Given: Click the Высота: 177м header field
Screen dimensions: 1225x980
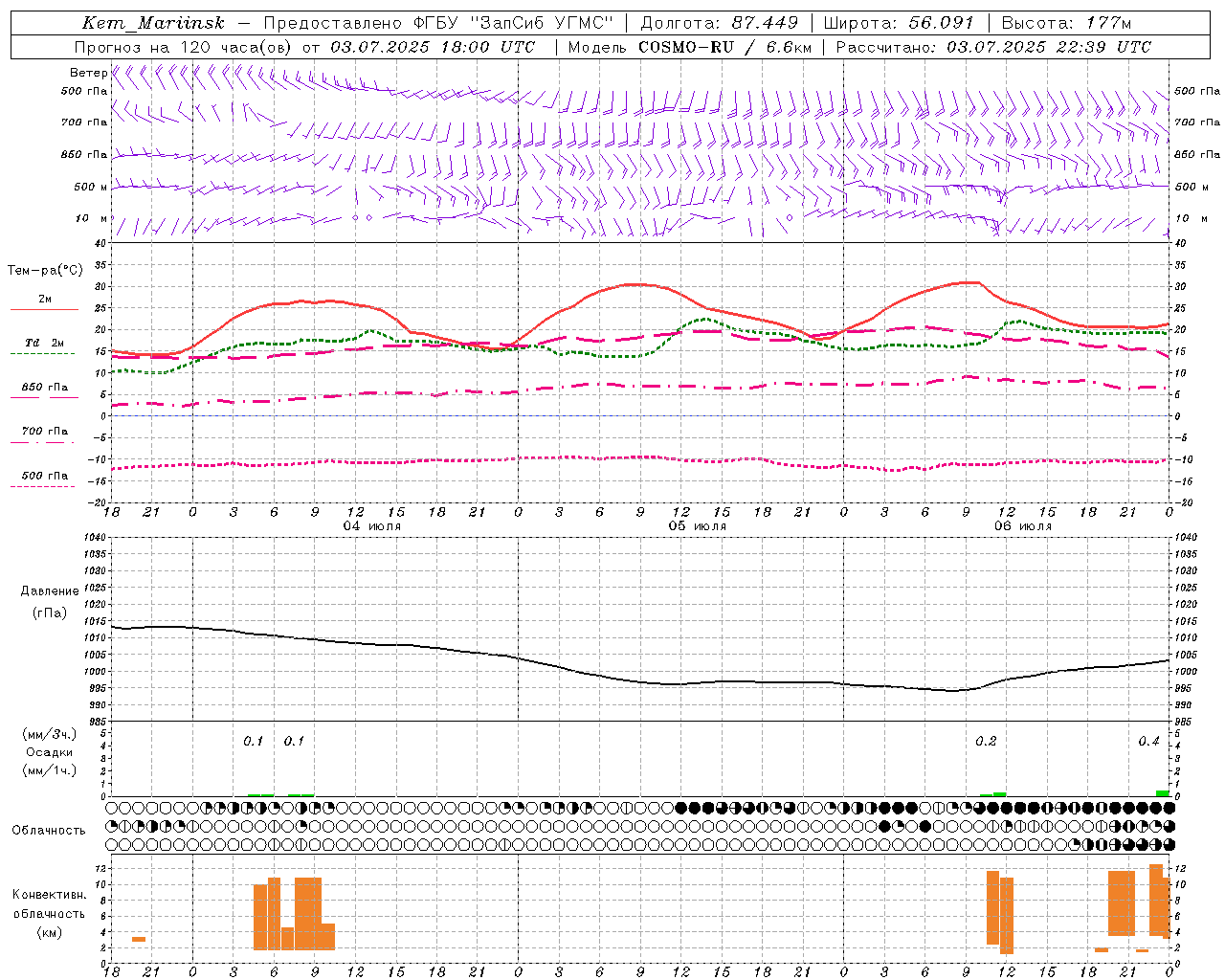Looking at the screenshot, I should [1066, 23].
